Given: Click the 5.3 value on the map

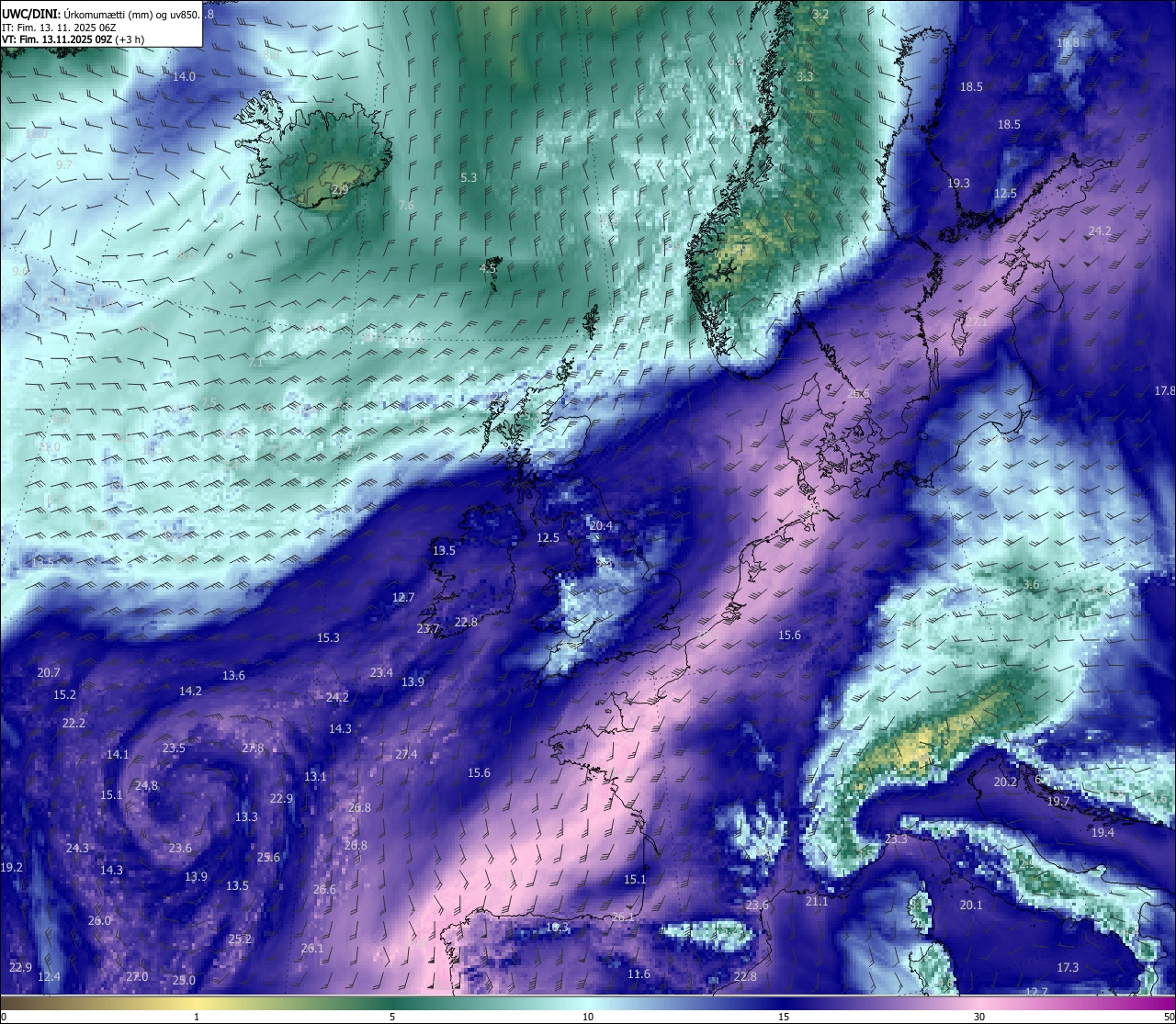Looking at the screenshot, I should click(x=469, y=177).
